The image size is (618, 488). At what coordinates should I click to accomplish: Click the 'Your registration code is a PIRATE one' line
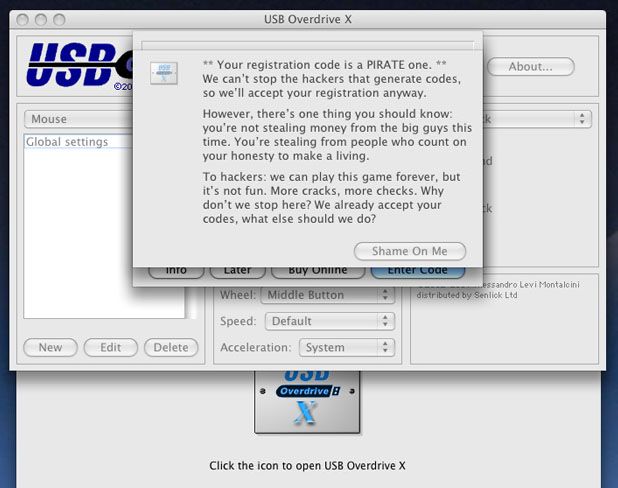tap(325, 65)
